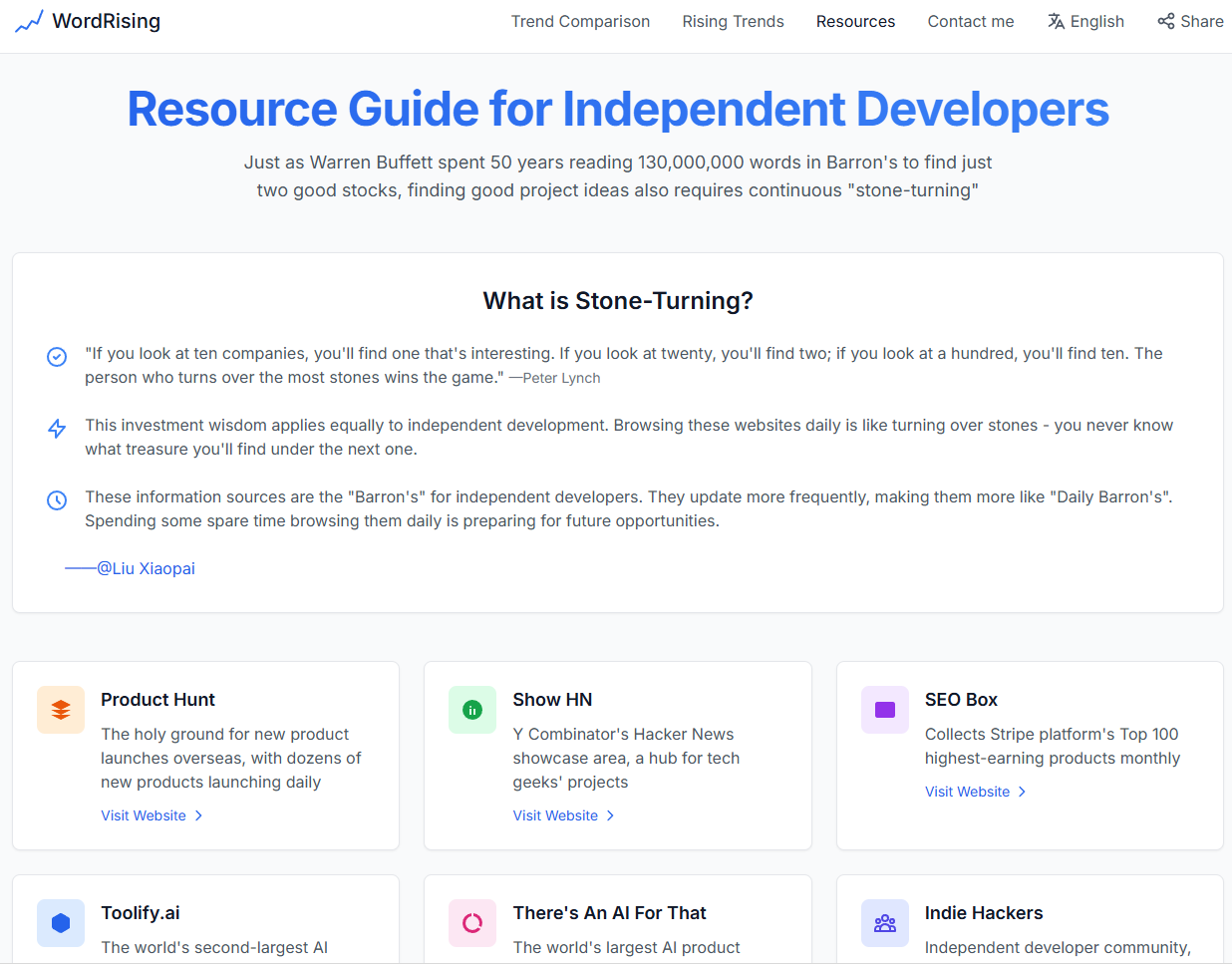
Task: Click the SEO Box card title
Action: (x=961, y=700)
